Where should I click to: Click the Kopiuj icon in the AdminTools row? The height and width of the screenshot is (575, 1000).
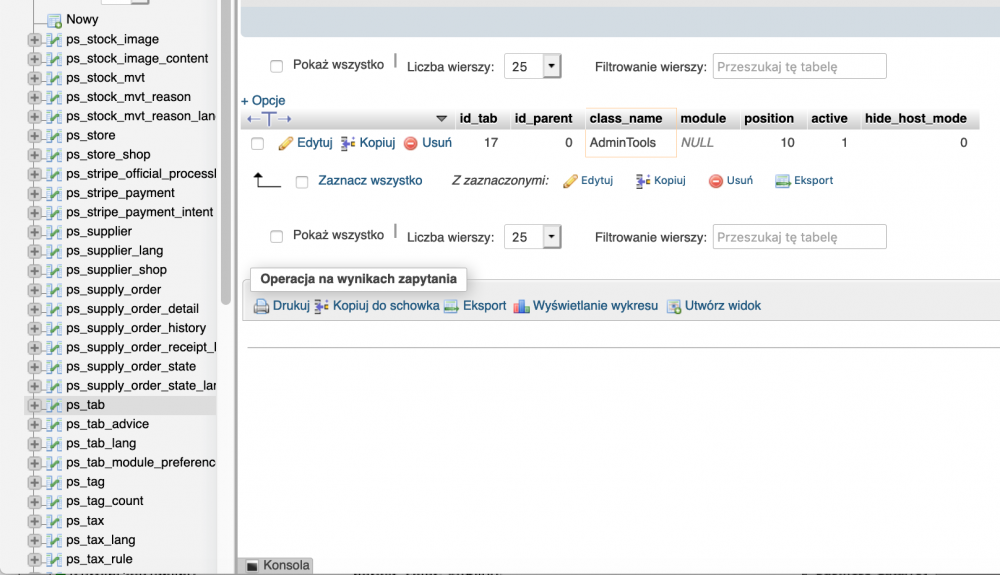point(348,143)
